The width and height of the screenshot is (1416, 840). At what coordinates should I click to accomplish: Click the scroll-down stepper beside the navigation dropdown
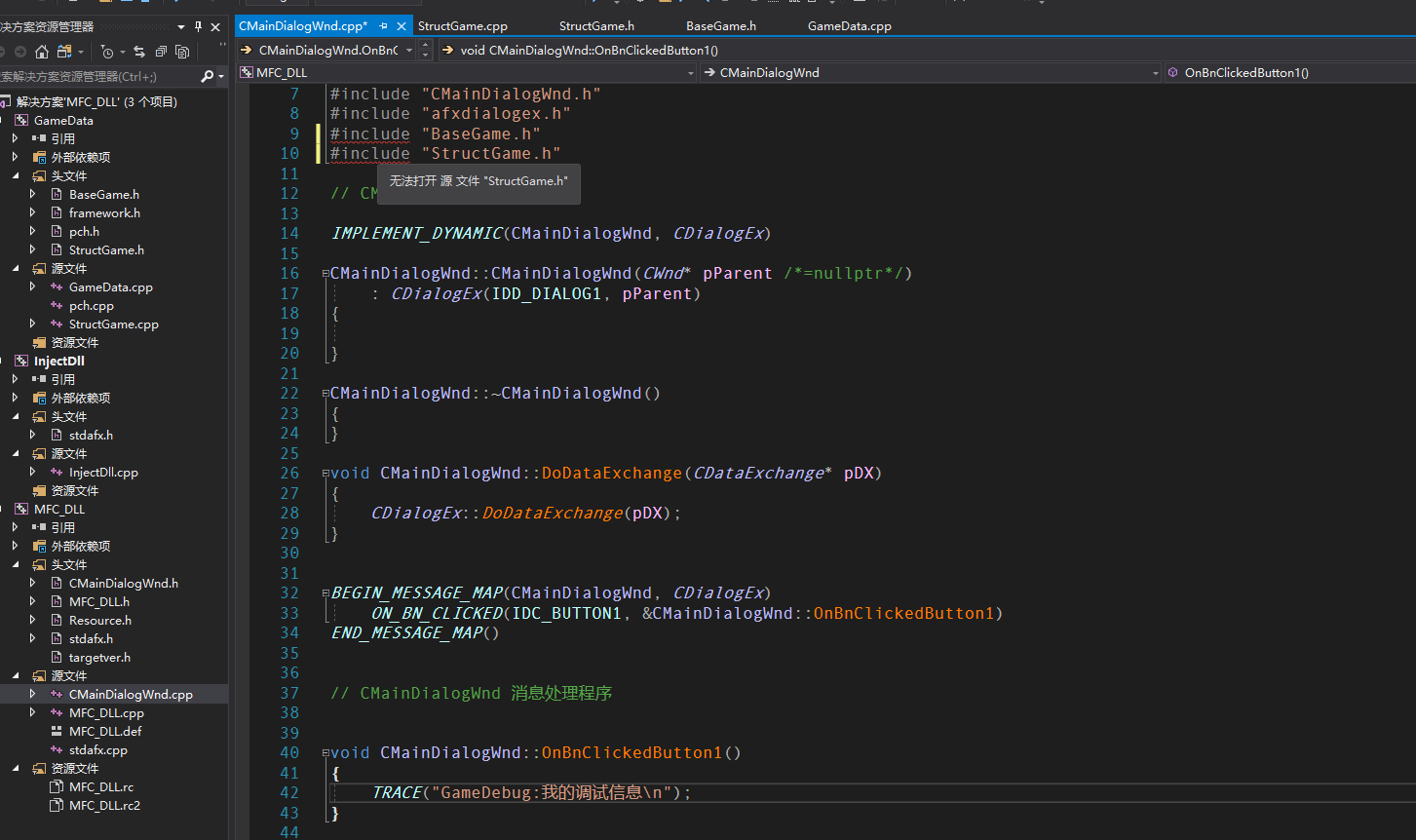[425, 56]
